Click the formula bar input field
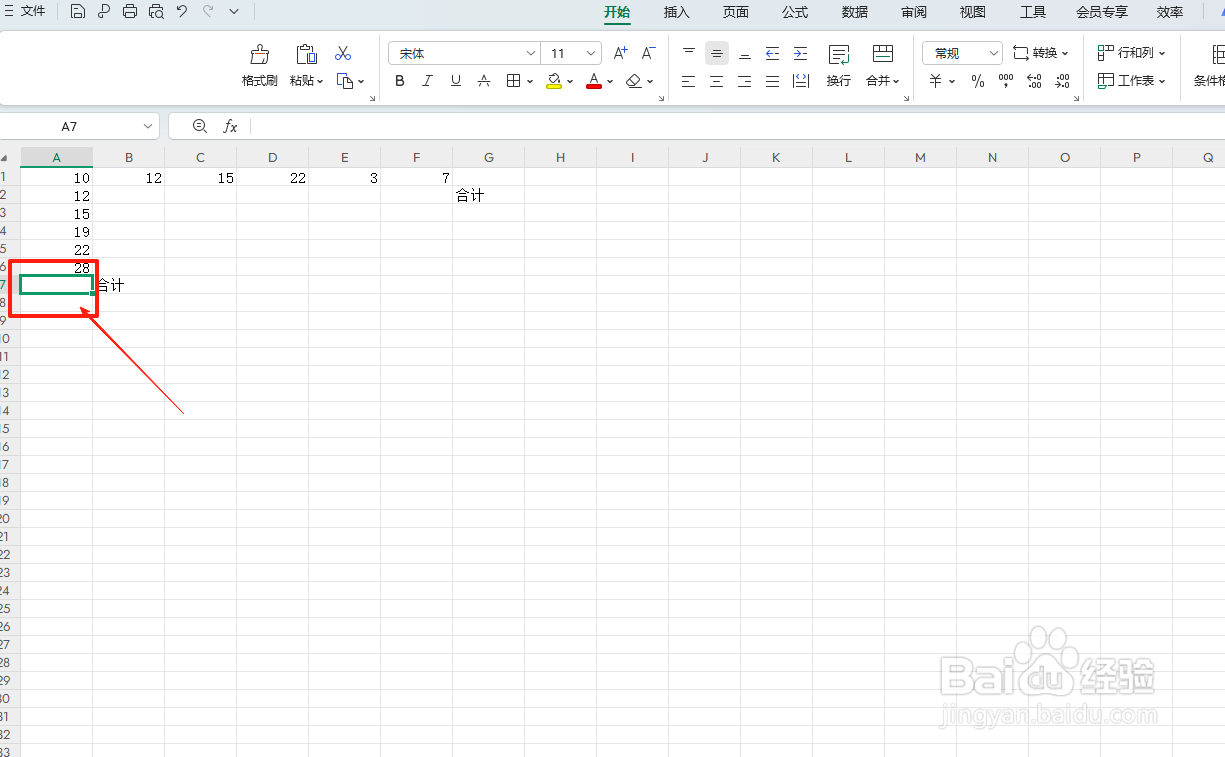This screenshot has width=1225, height=757. point(738,126)
